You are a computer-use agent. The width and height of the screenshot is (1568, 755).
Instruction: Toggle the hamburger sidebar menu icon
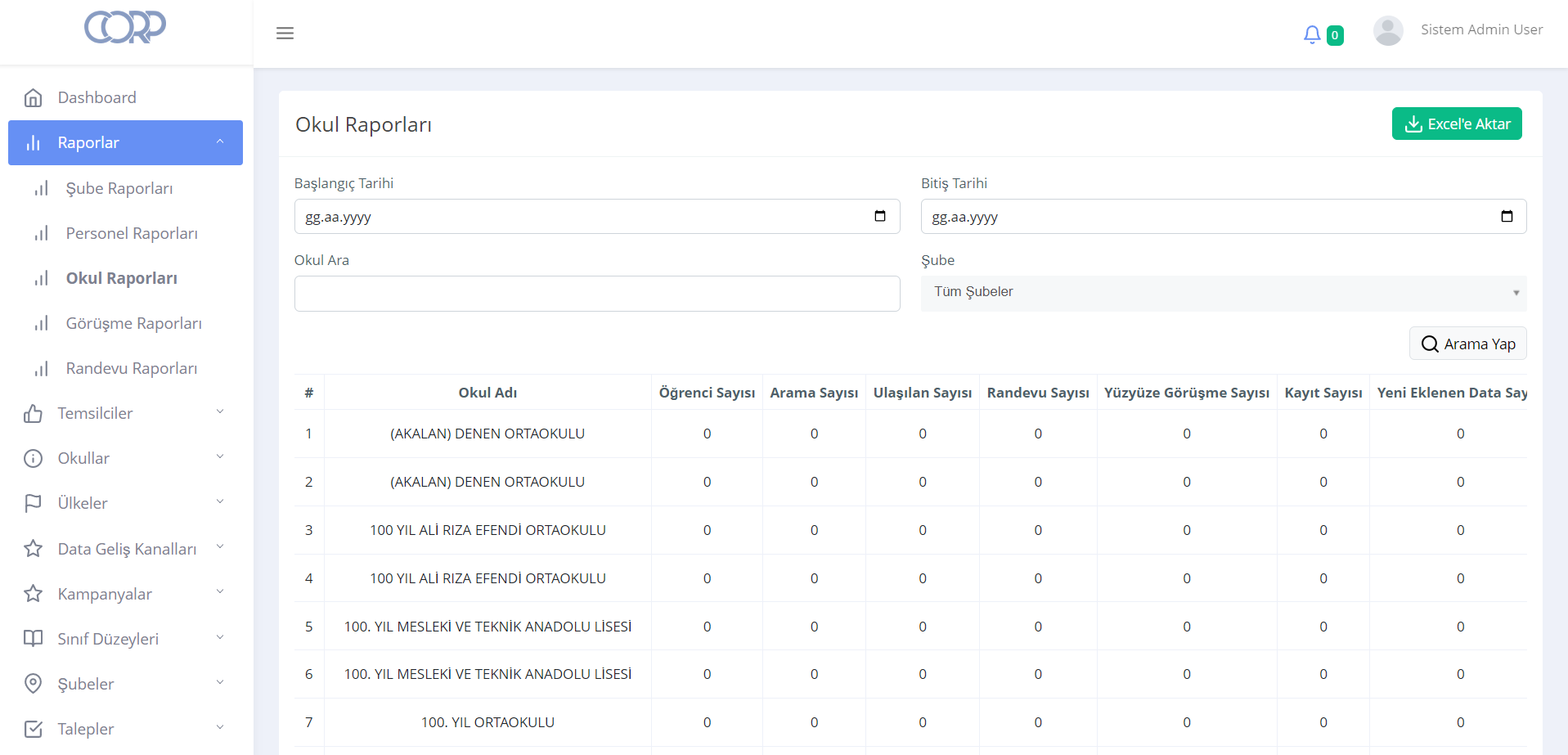pyautogui.click(x=285, y=34)
